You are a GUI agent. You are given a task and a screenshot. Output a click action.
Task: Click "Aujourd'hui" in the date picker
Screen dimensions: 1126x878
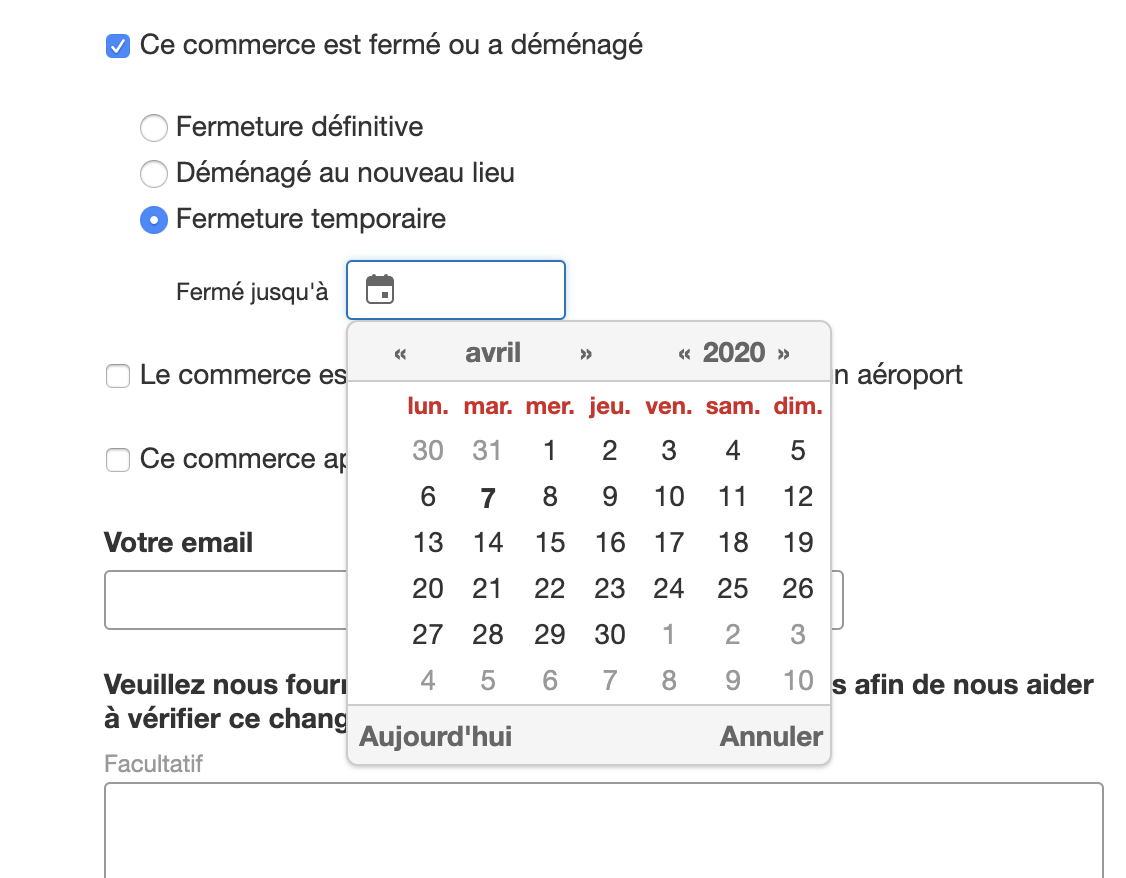pos(436,737)
